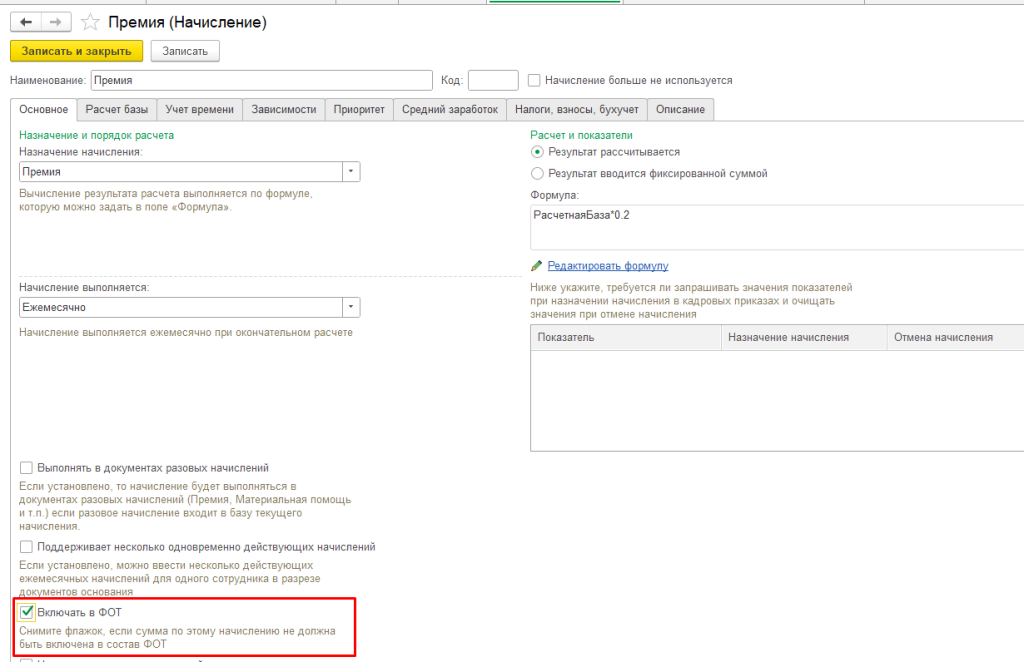Screen dimensions: 1024x662
Task: Go to the 'Средний заработок' tab
Action: point(449,110)
